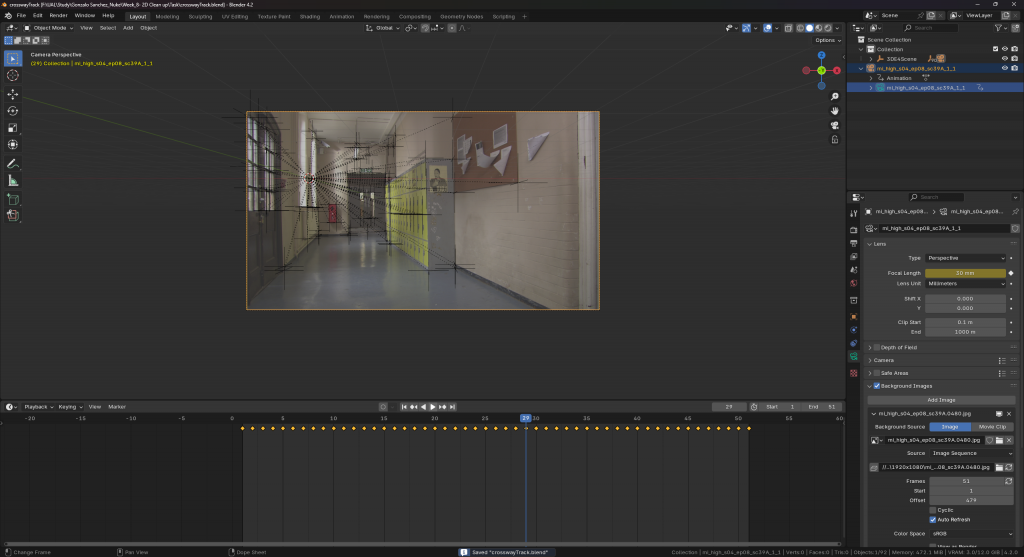Select the Rotate tool
1024x557 pixels.
(12, 111)
